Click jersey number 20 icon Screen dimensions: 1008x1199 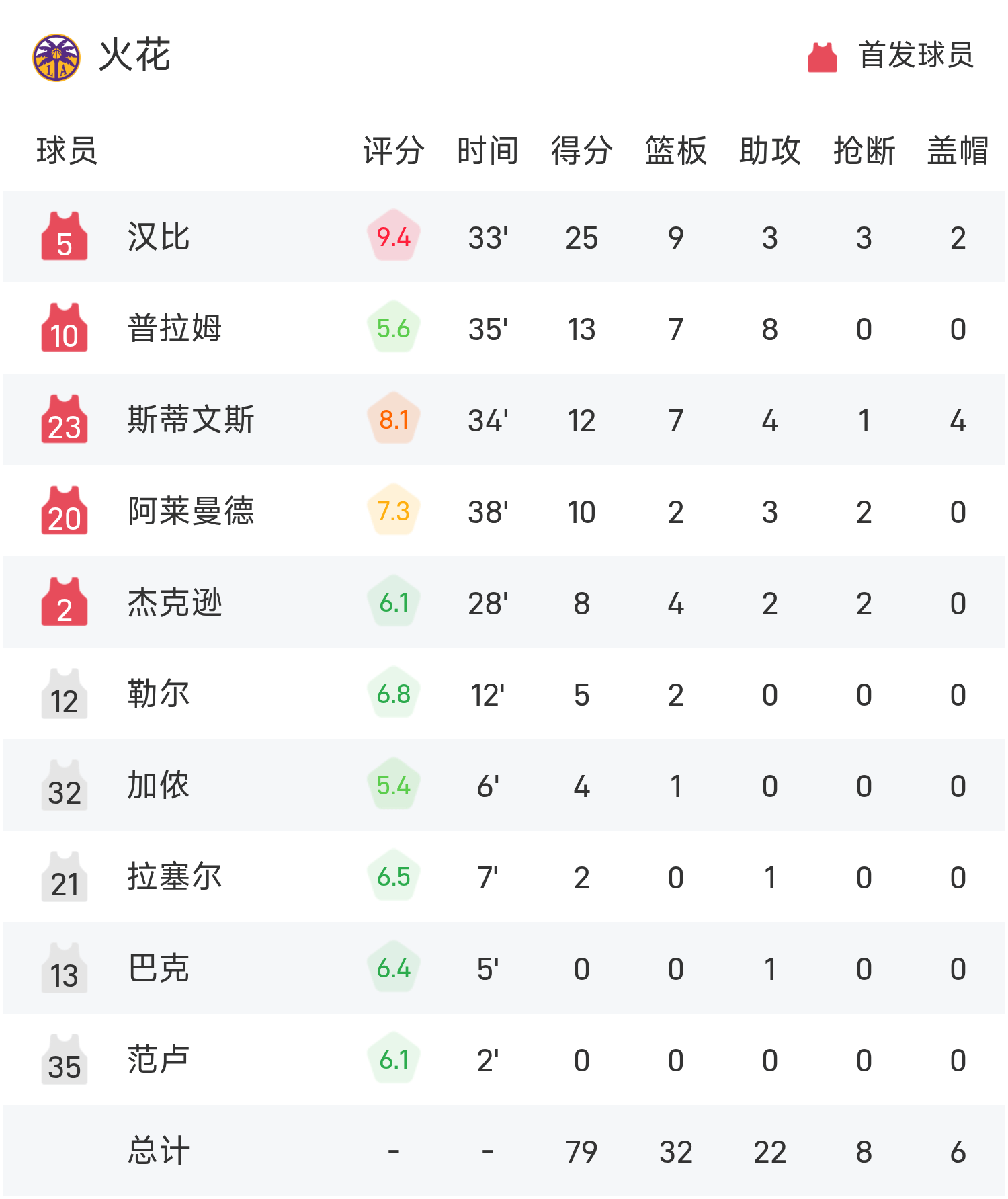pos(65,511)
